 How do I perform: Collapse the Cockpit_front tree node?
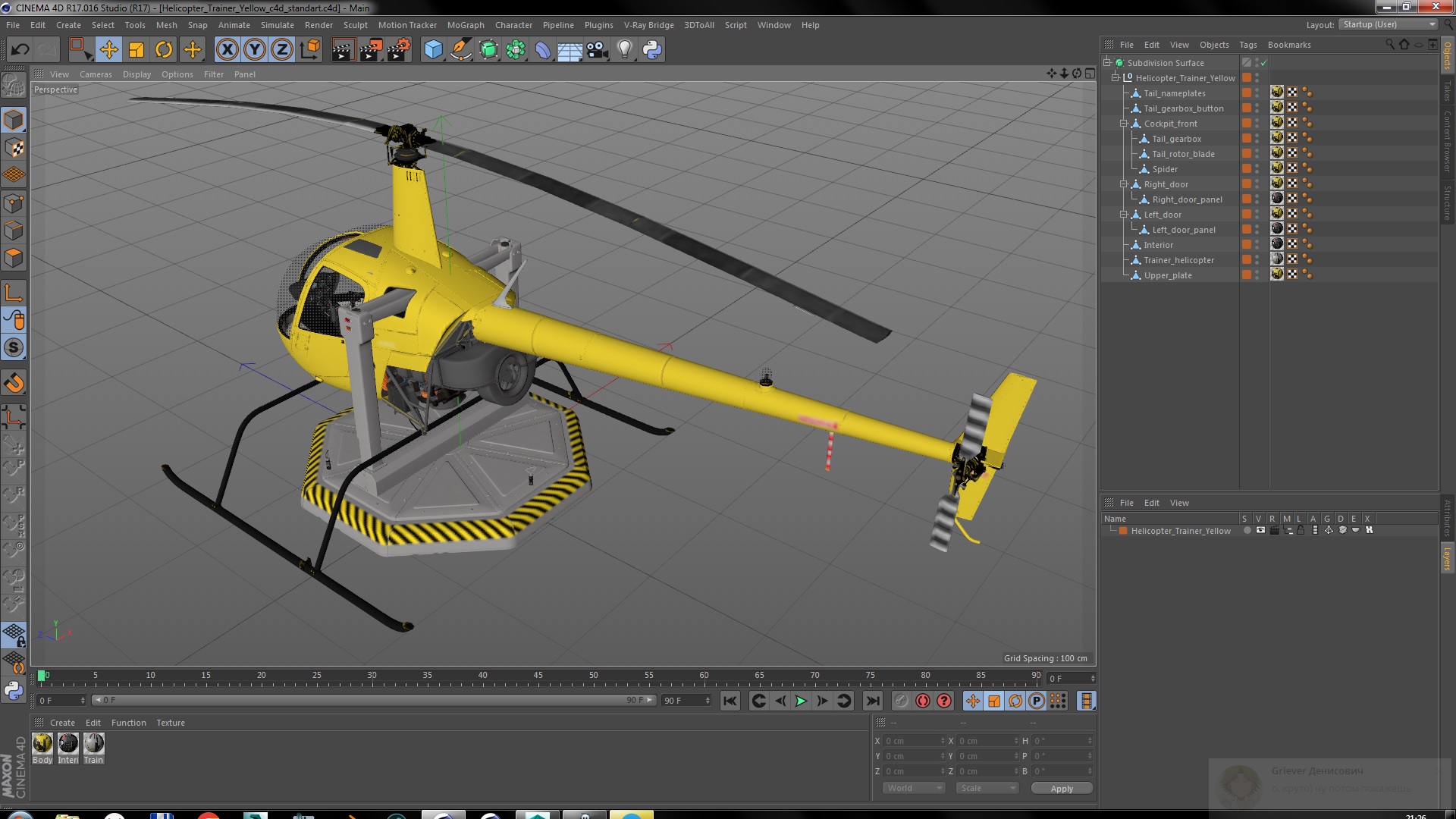[1124, 124]
